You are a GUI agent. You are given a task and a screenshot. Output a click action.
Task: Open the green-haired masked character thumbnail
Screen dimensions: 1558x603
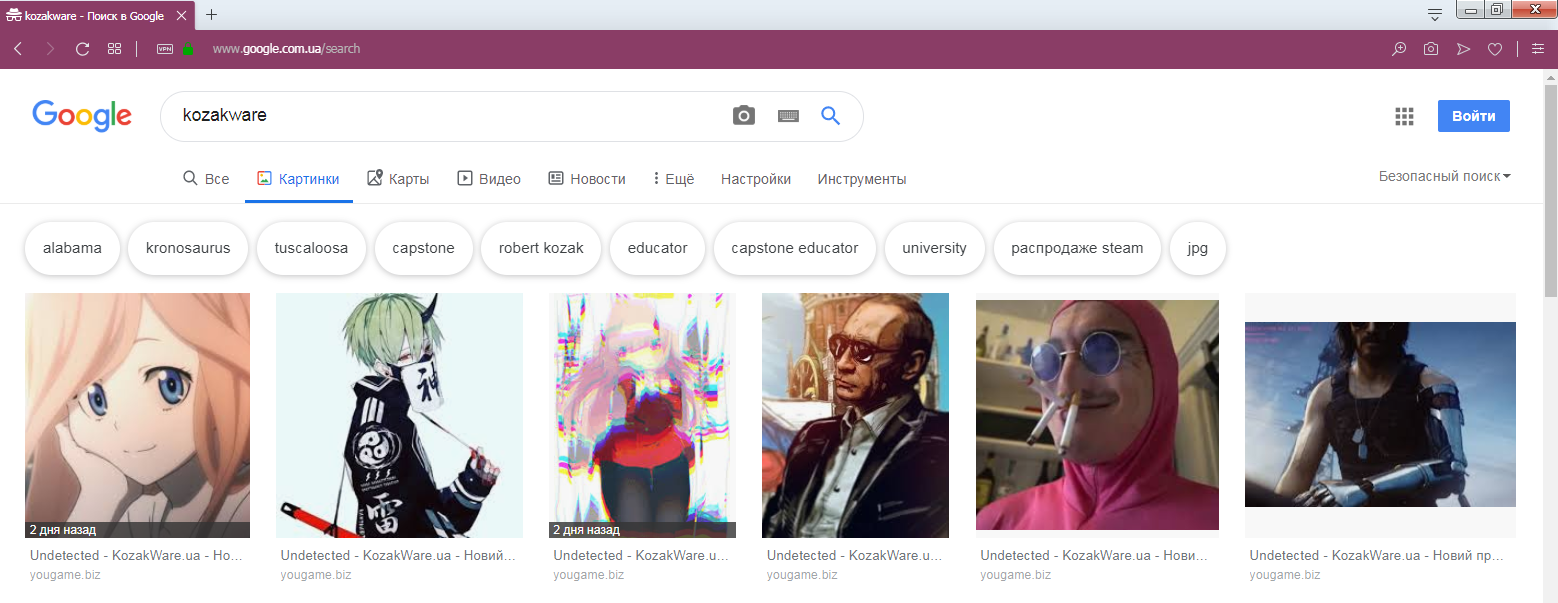(x=399, y=415)
